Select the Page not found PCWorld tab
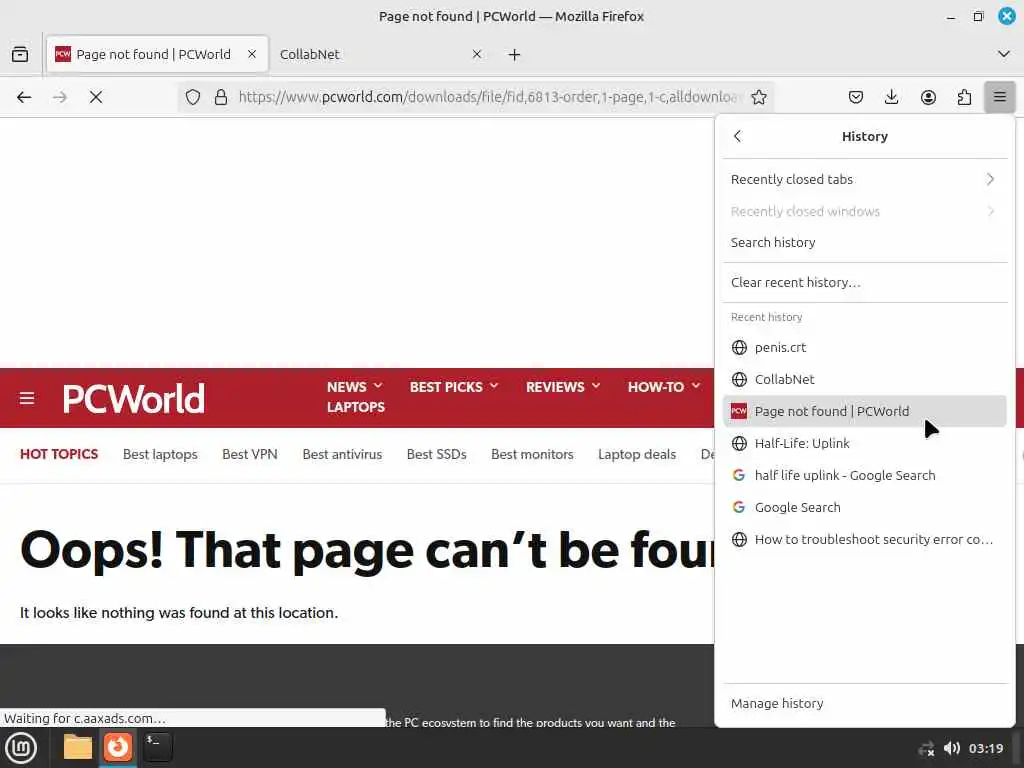Viewport: 1024px width, 768px height. 157,54
